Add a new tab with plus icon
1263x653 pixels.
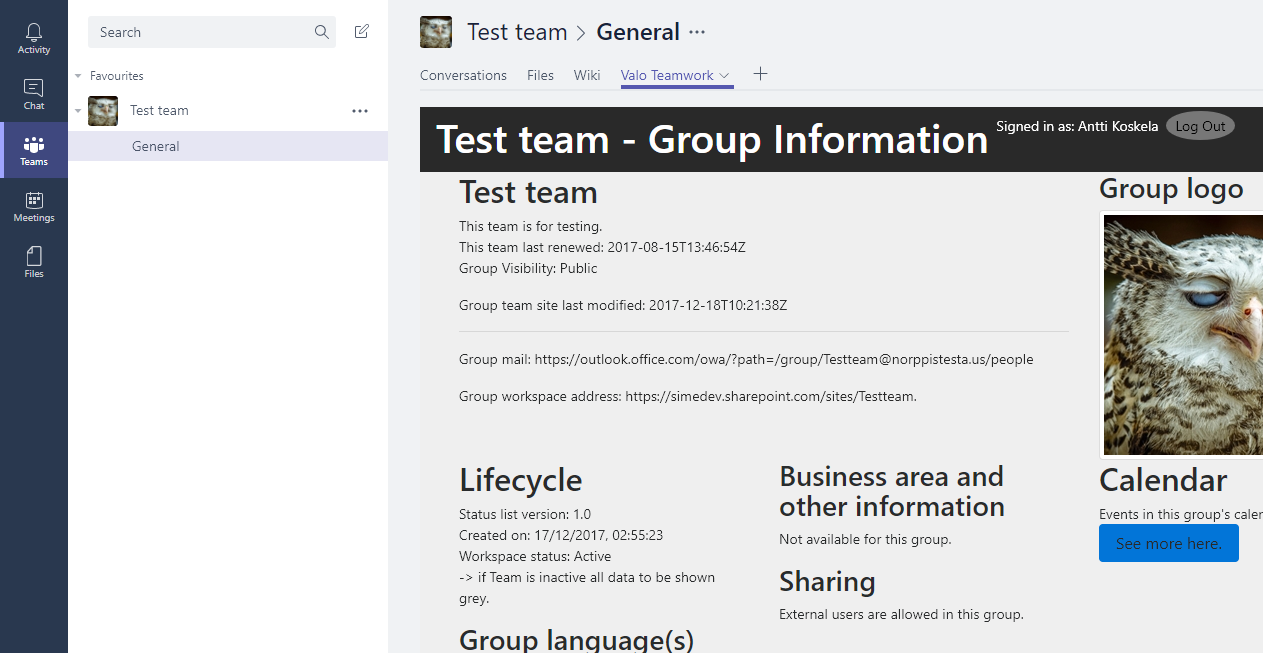click(760, 74)
